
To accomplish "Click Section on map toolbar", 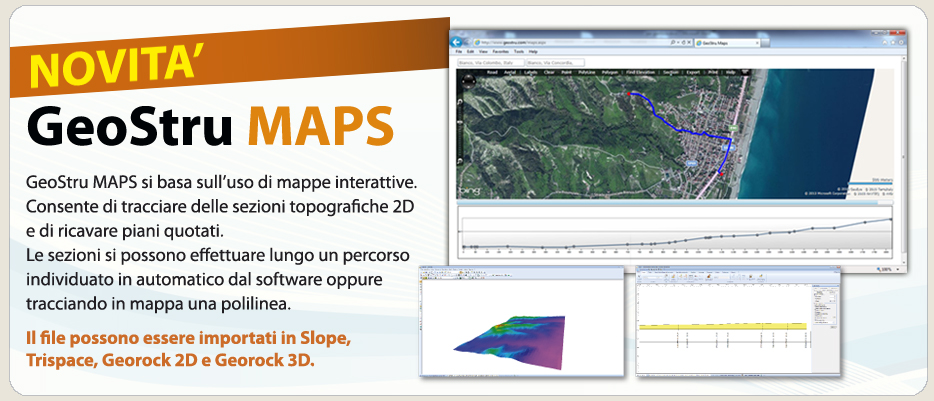I will point(670,73).
